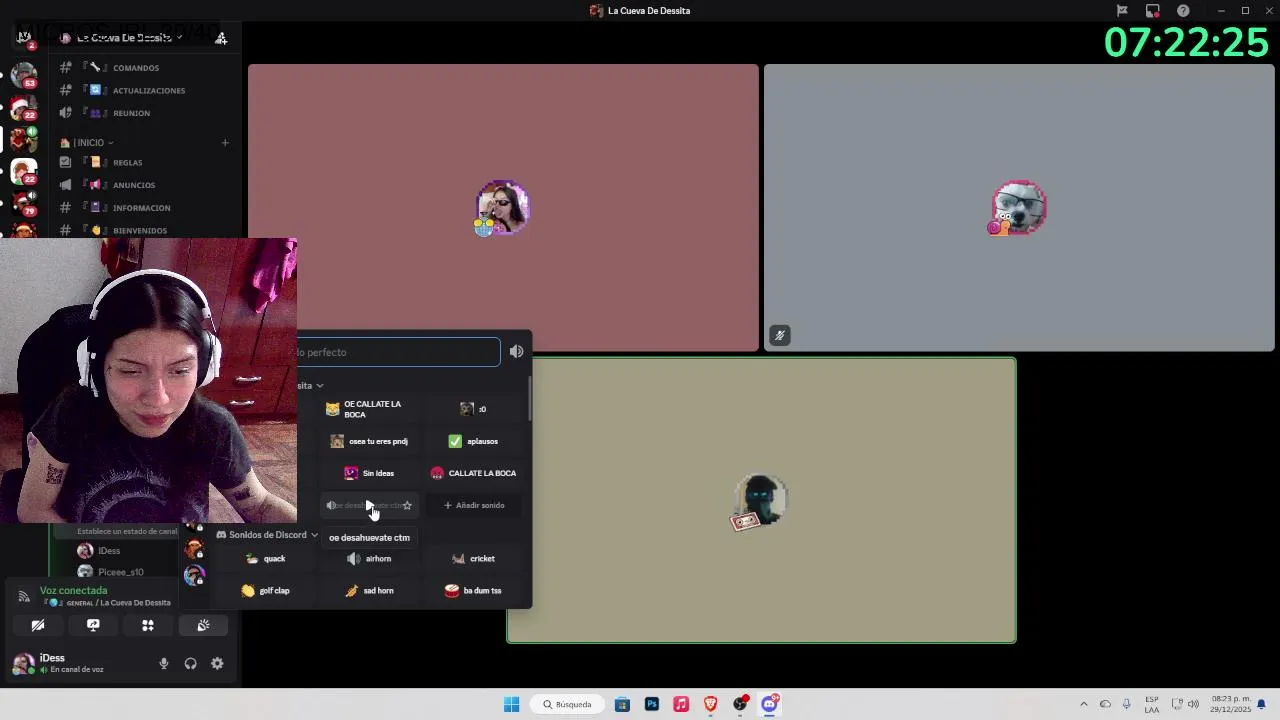This screenshot has width=1280, height=720.
Task: Open user settings gear
Action: [x=217, y=664]
